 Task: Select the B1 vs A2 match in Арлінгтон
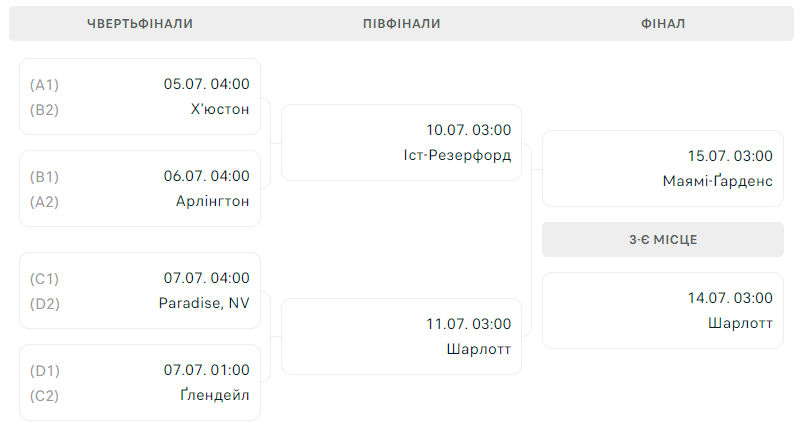pyautogui.click(x=140, y=188)
